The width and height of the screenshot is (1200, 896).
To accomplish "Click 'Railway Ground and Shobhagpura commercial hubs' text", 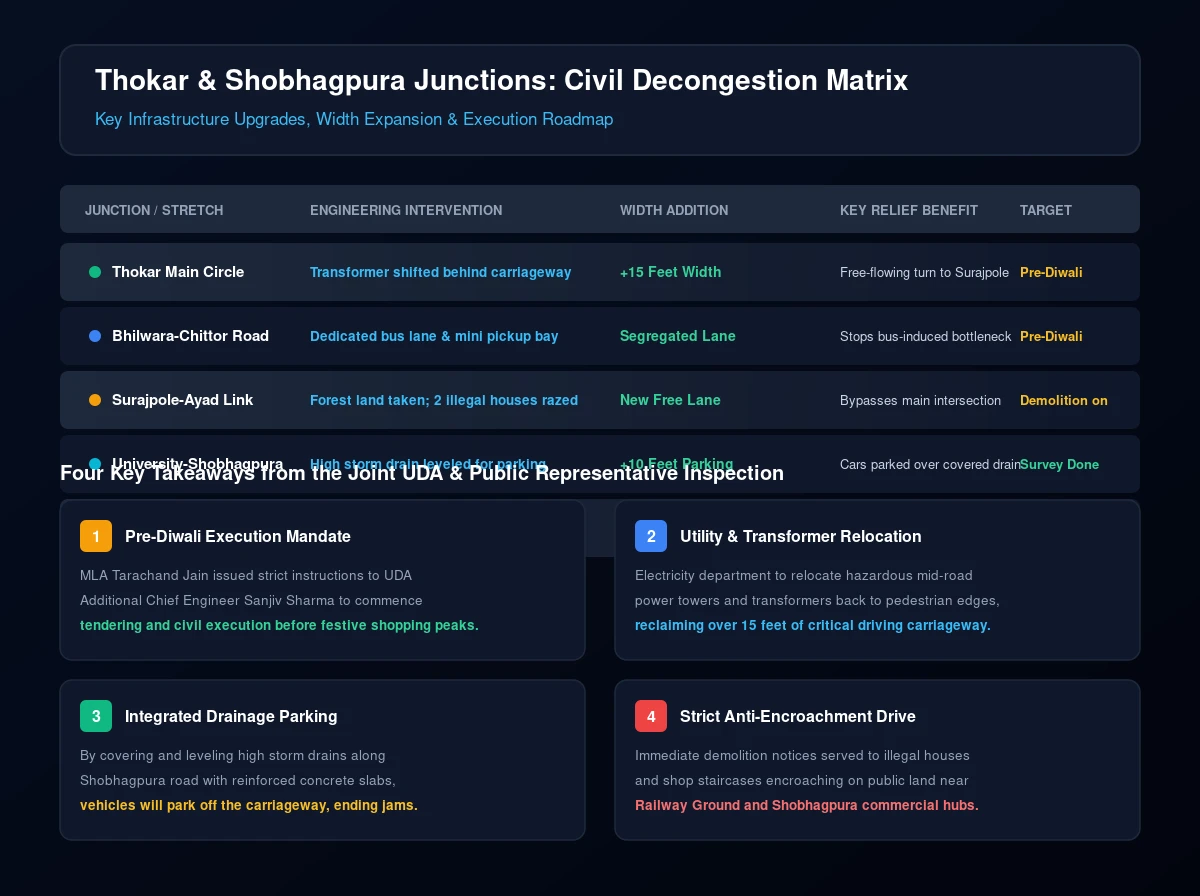I will pyautogui.click(x=807, y=805).
